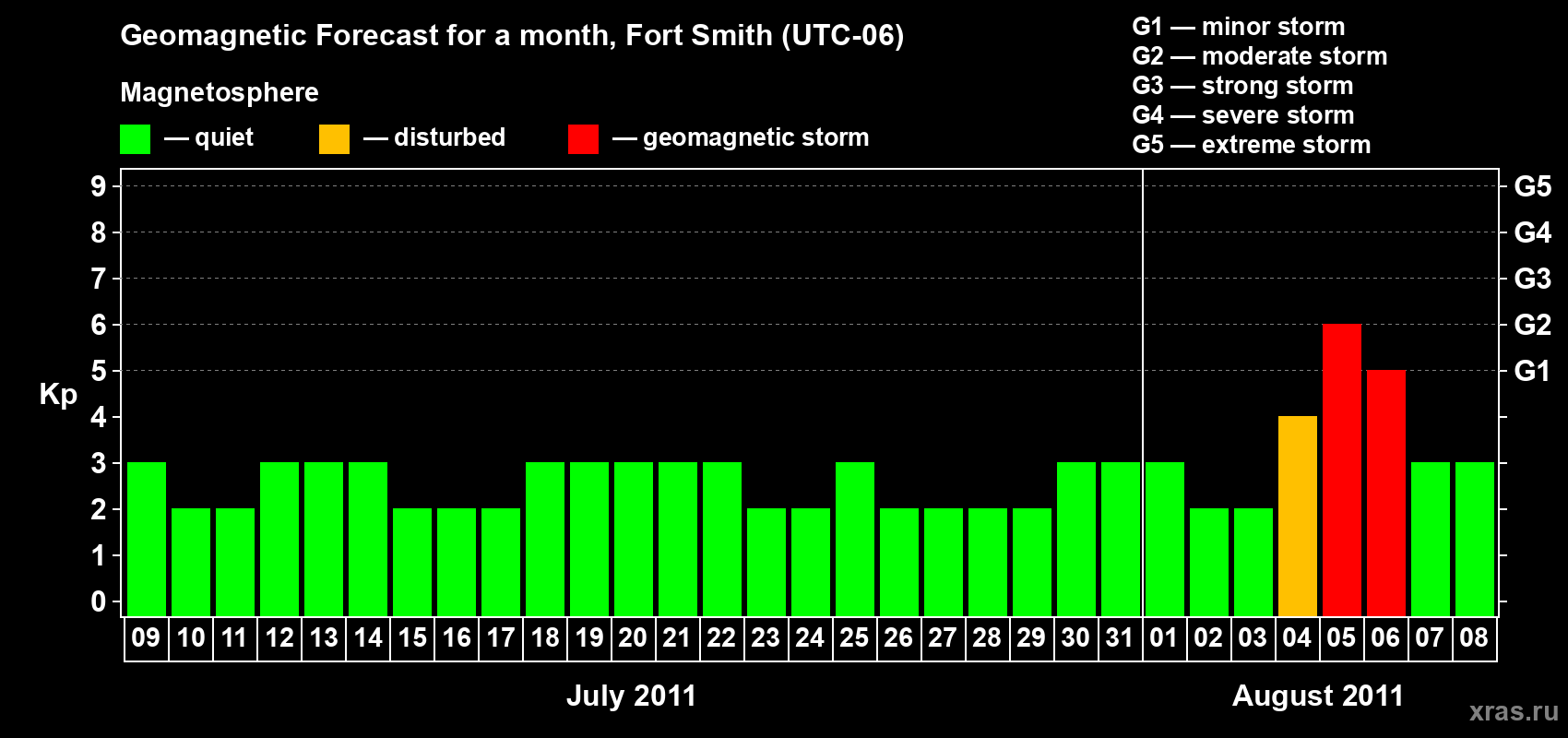The height and width of the screenshot is (738, 1568).
Task: Click the green bar for July 28
Action: [987, 562]
